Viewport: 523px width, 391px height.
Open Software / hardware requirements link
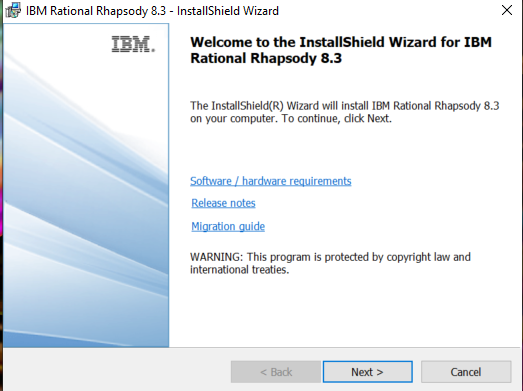coord(271,181)
